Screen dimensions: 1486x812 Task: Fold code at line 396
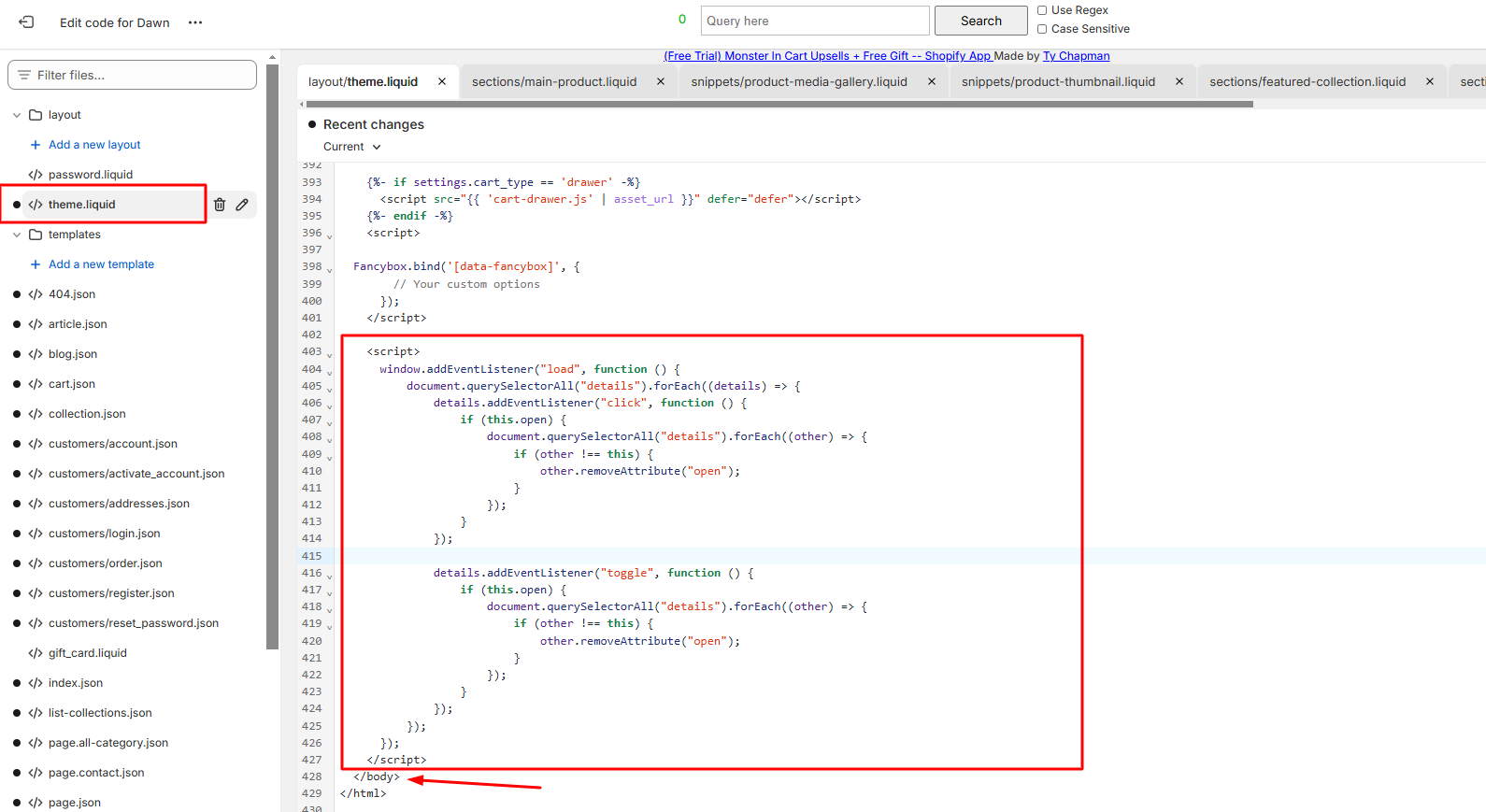pyautogui.click(x=329, y=235)
